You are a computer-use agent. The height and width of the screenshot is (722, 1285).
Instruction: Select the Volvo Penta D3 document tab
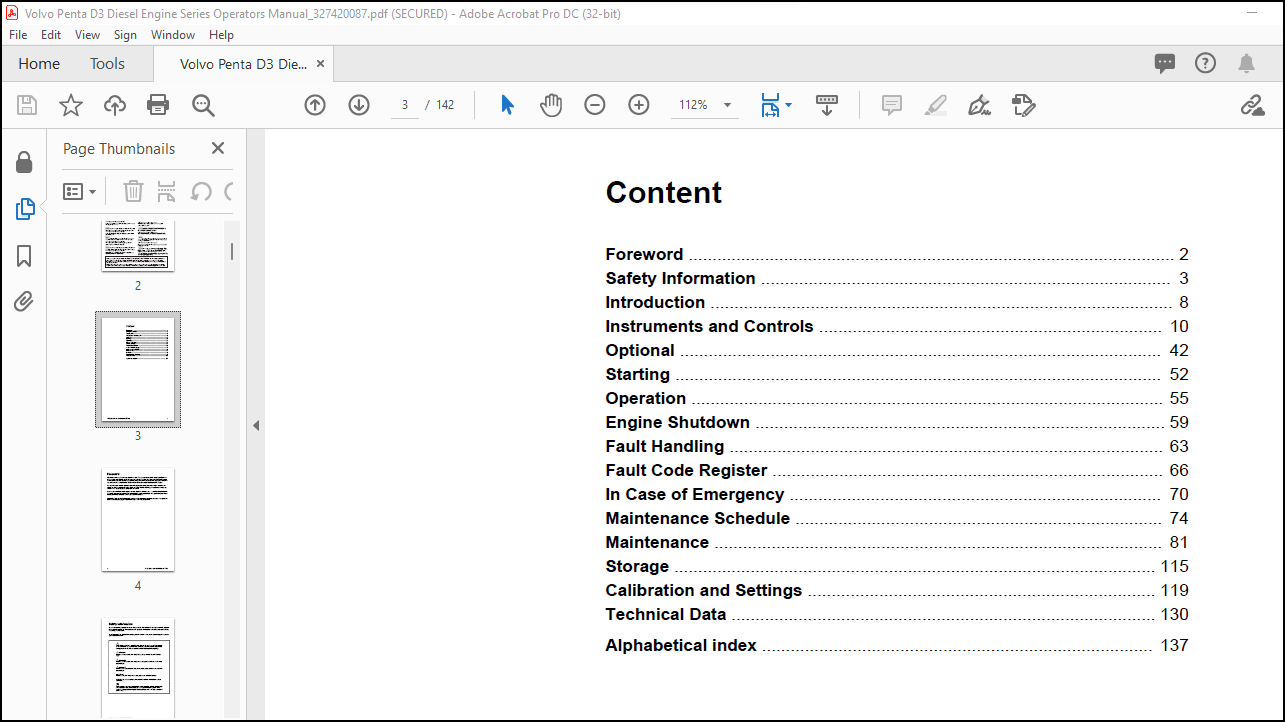pyautogui.click(x=243, y=64)
